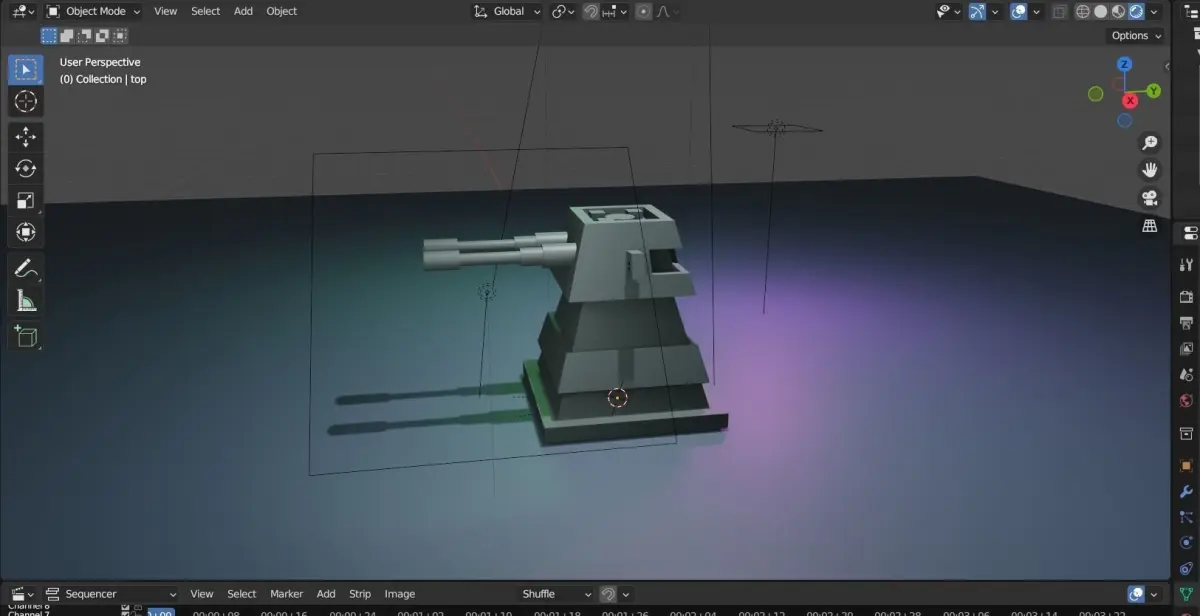Open the Shuffle overlap mode dropdown

coord(557,594)
